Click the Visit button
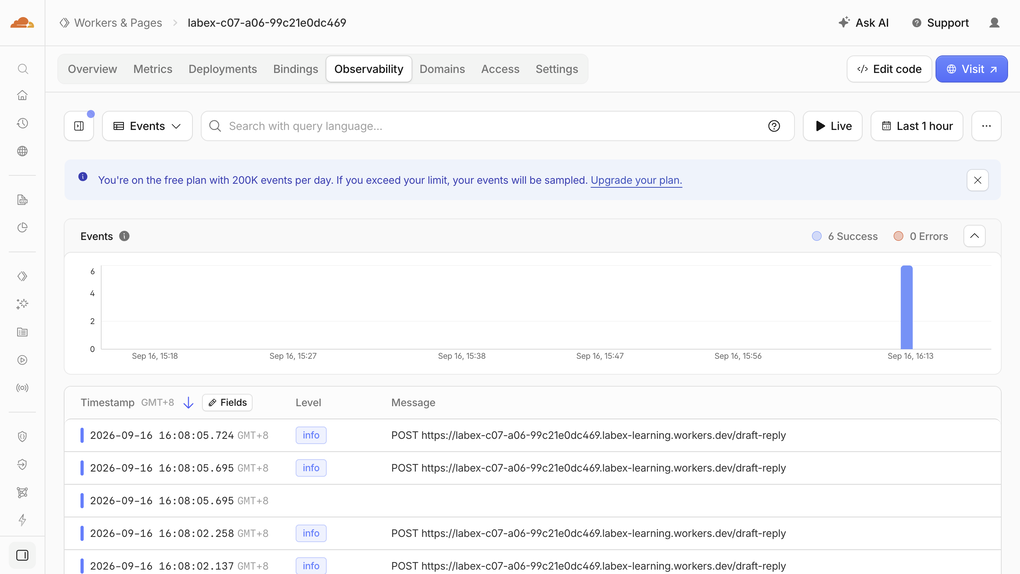1020x574 pixels. (971, 69)
